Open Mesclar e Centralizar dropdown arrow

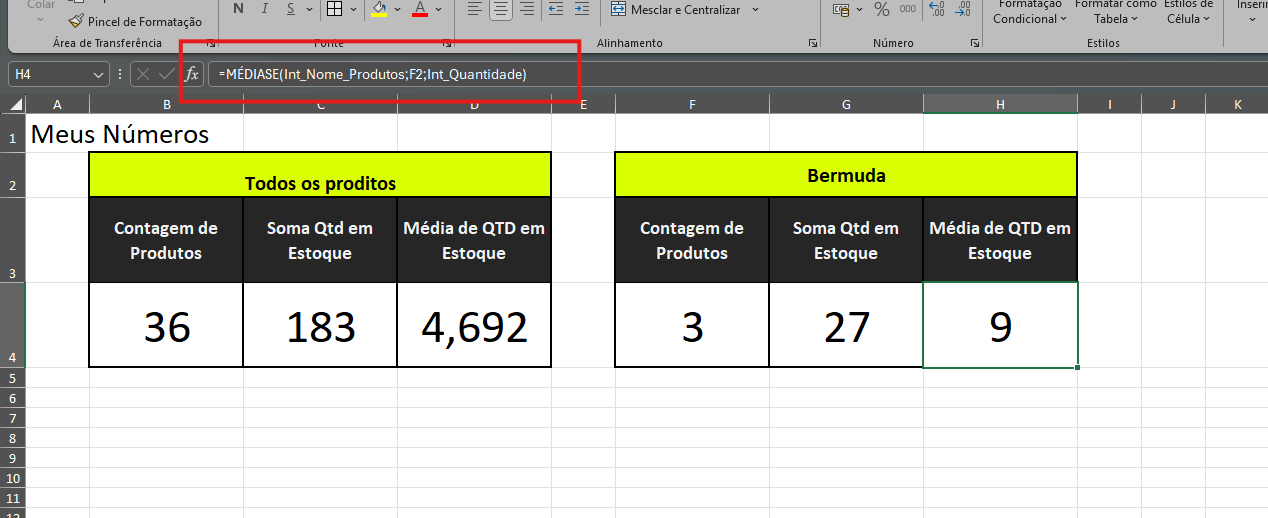[755, 9]
